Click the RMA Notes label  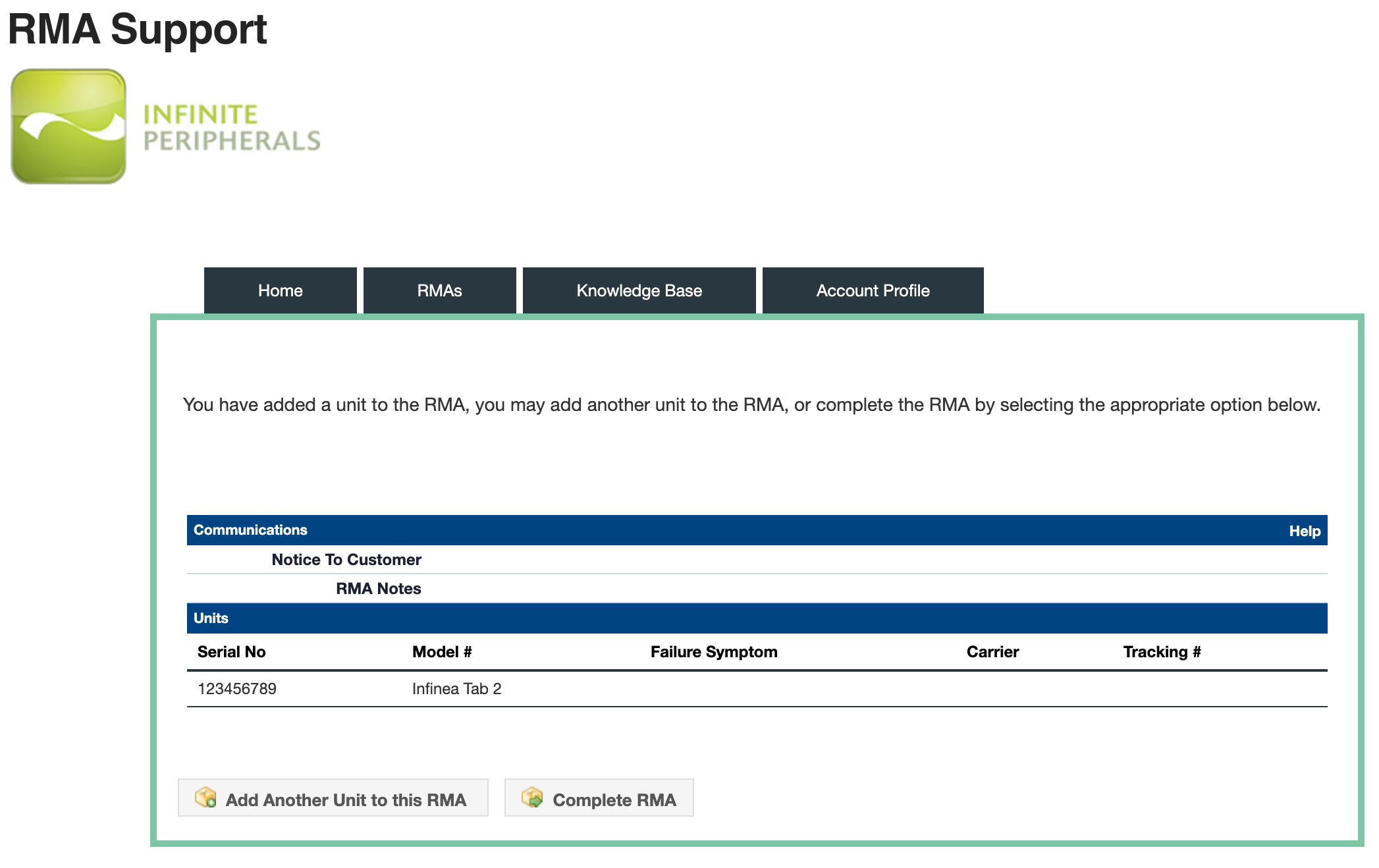coord(378,588)
